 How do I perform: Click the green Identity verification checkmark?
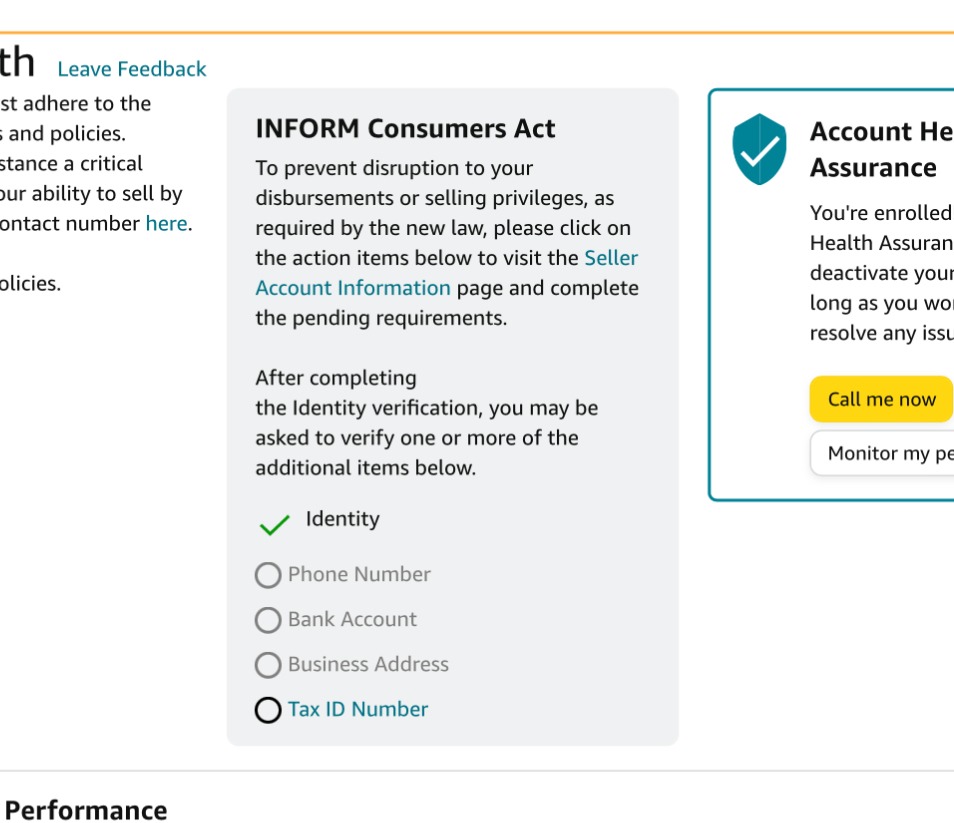[274, 522]
